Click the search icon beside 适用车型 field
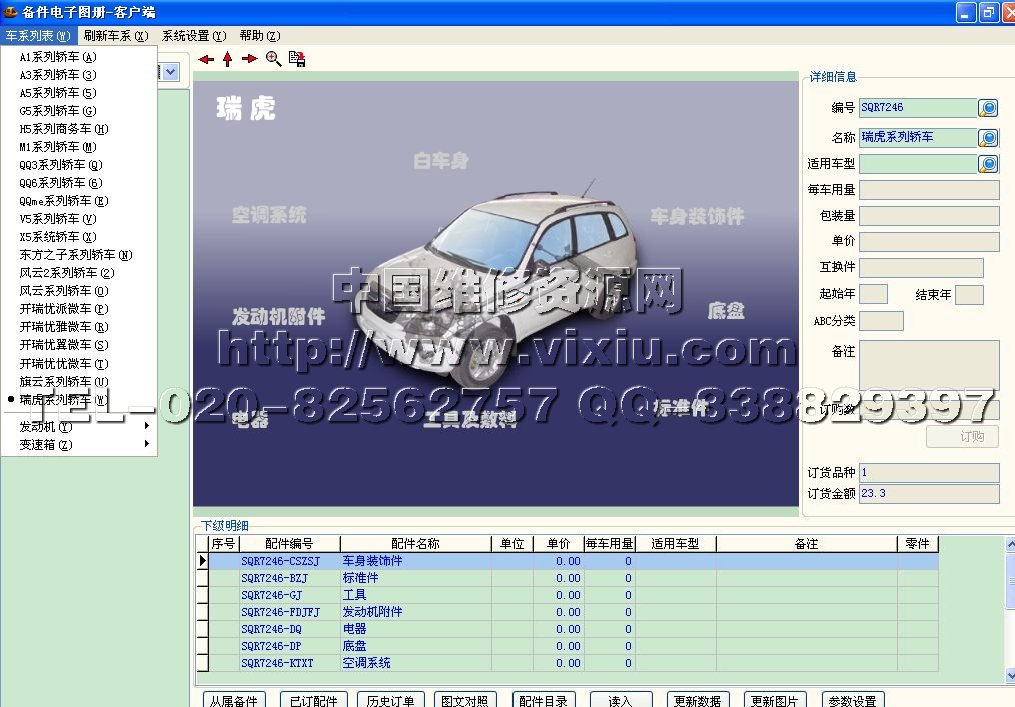This screenshot has width=1015, height=707. pyautogui.click(x=988, y=164)
